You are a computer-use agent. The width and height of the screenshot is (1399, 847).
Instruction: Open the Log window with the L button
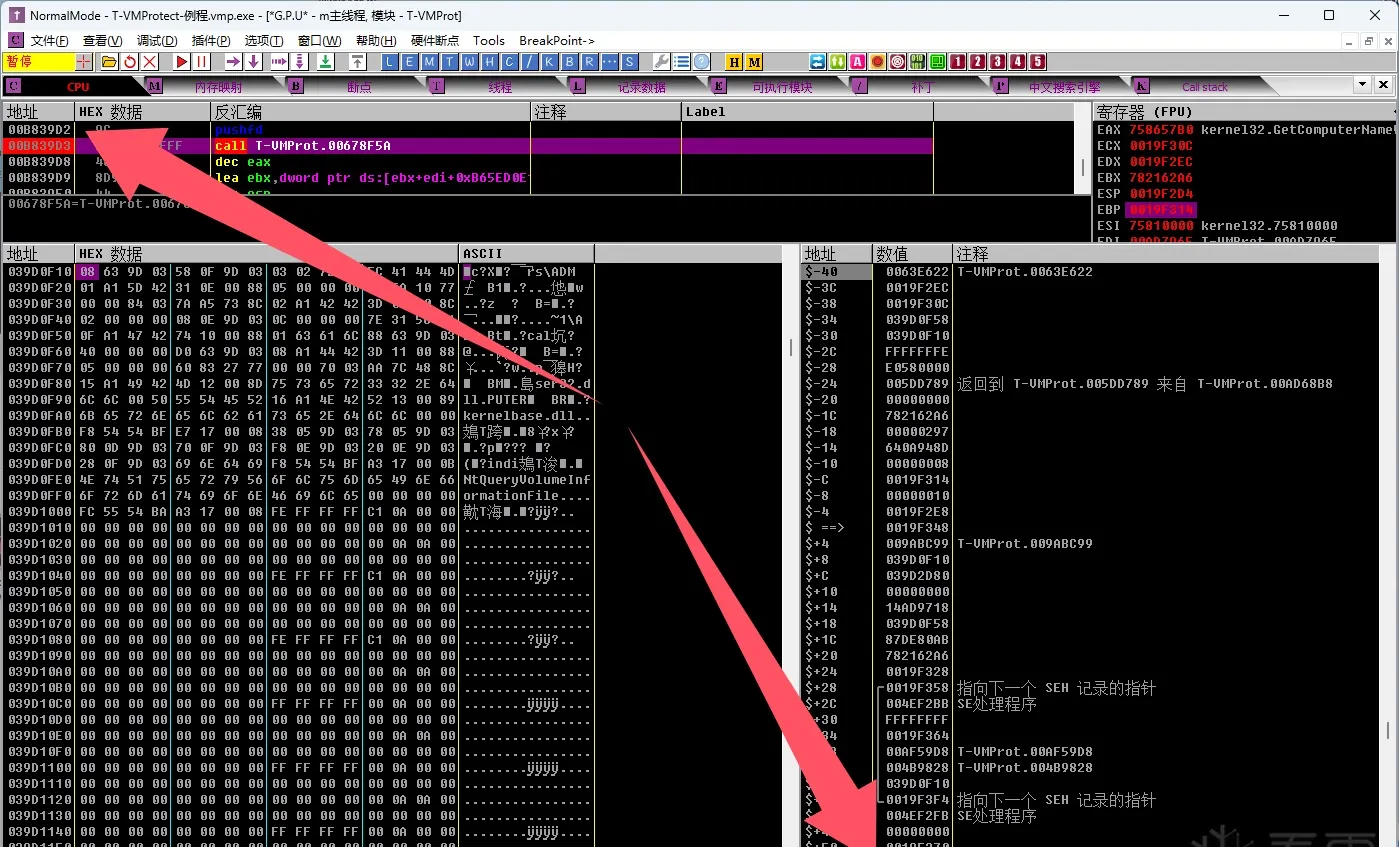[390, 62]
